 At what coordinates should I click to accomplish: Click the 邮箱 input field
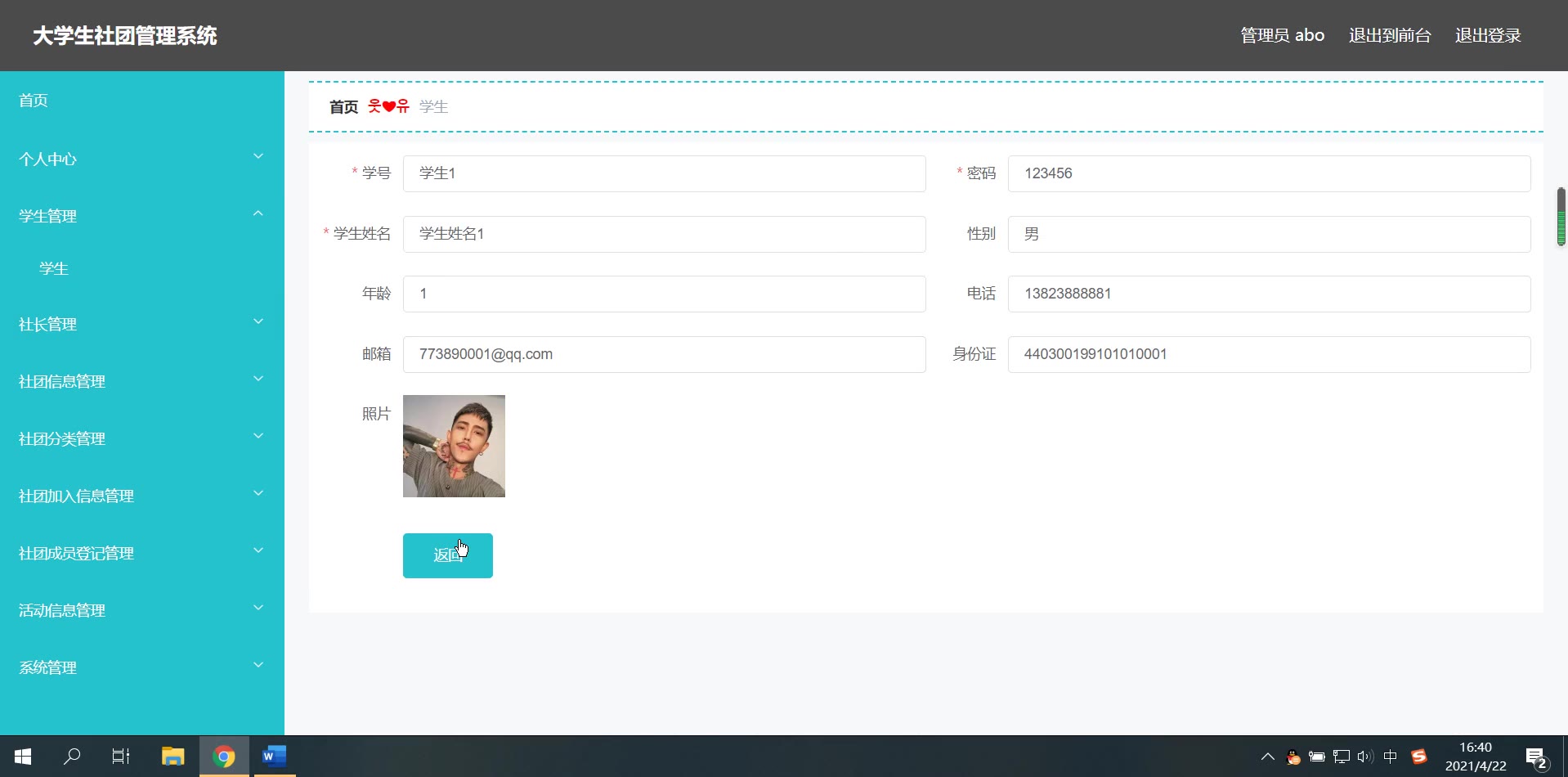[x=665, y=354]
